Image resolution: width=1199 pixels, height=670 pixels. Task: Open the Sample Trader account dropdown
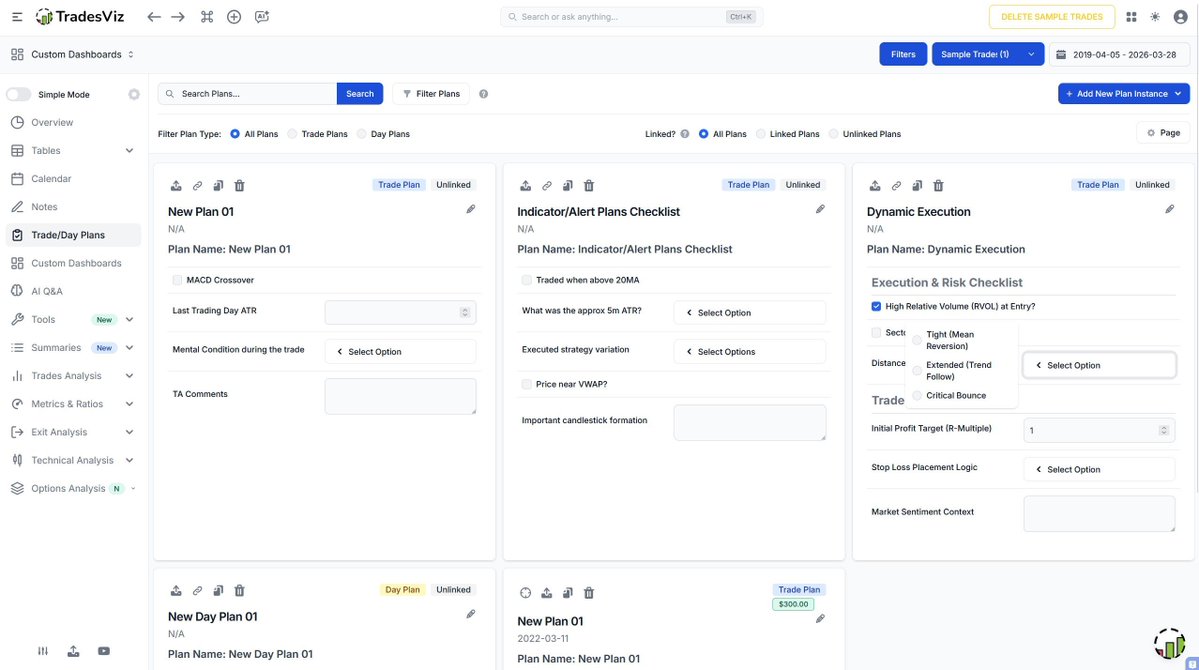tap(1031, 54)
